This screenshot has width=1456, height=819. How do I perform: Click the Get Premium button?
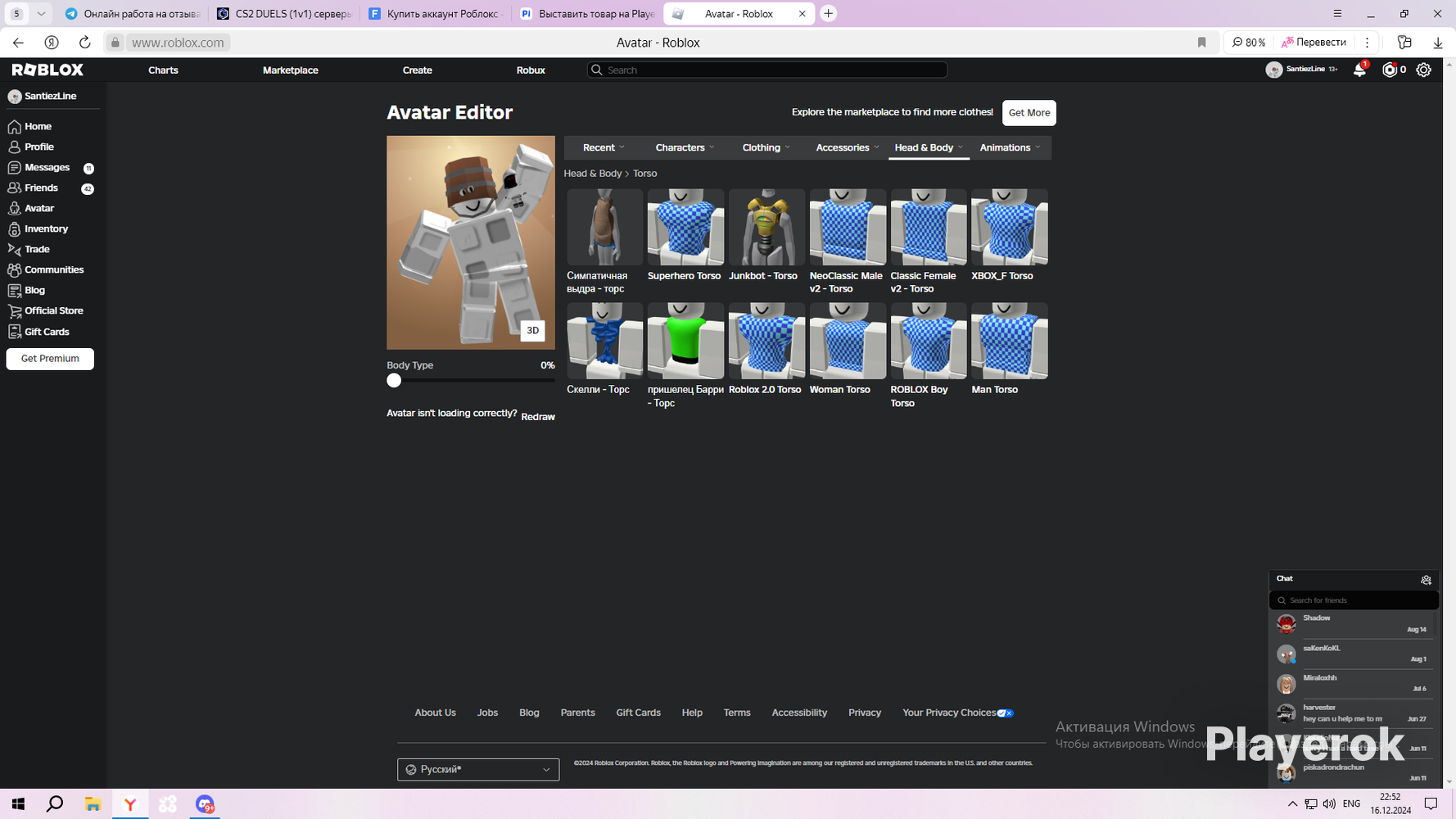pyautogui.click(x=50, y=359)
